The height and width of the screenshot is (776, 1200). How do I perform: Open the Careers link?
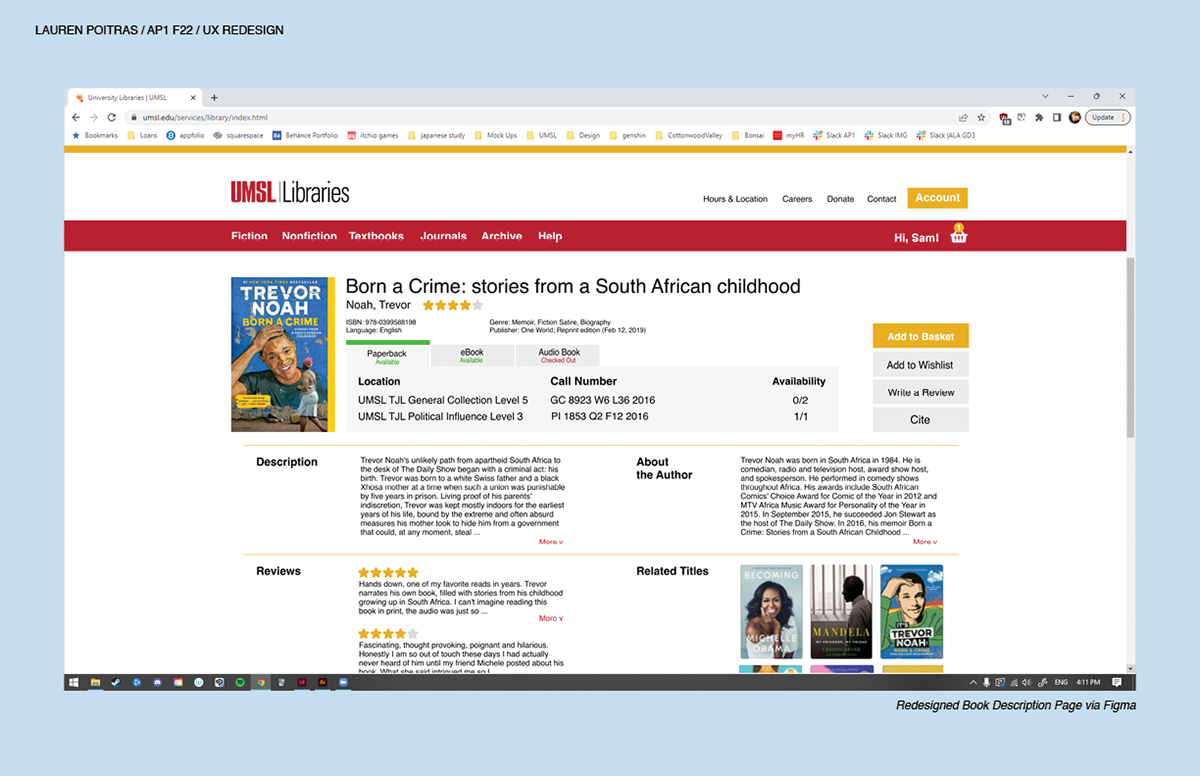point(797,199)
